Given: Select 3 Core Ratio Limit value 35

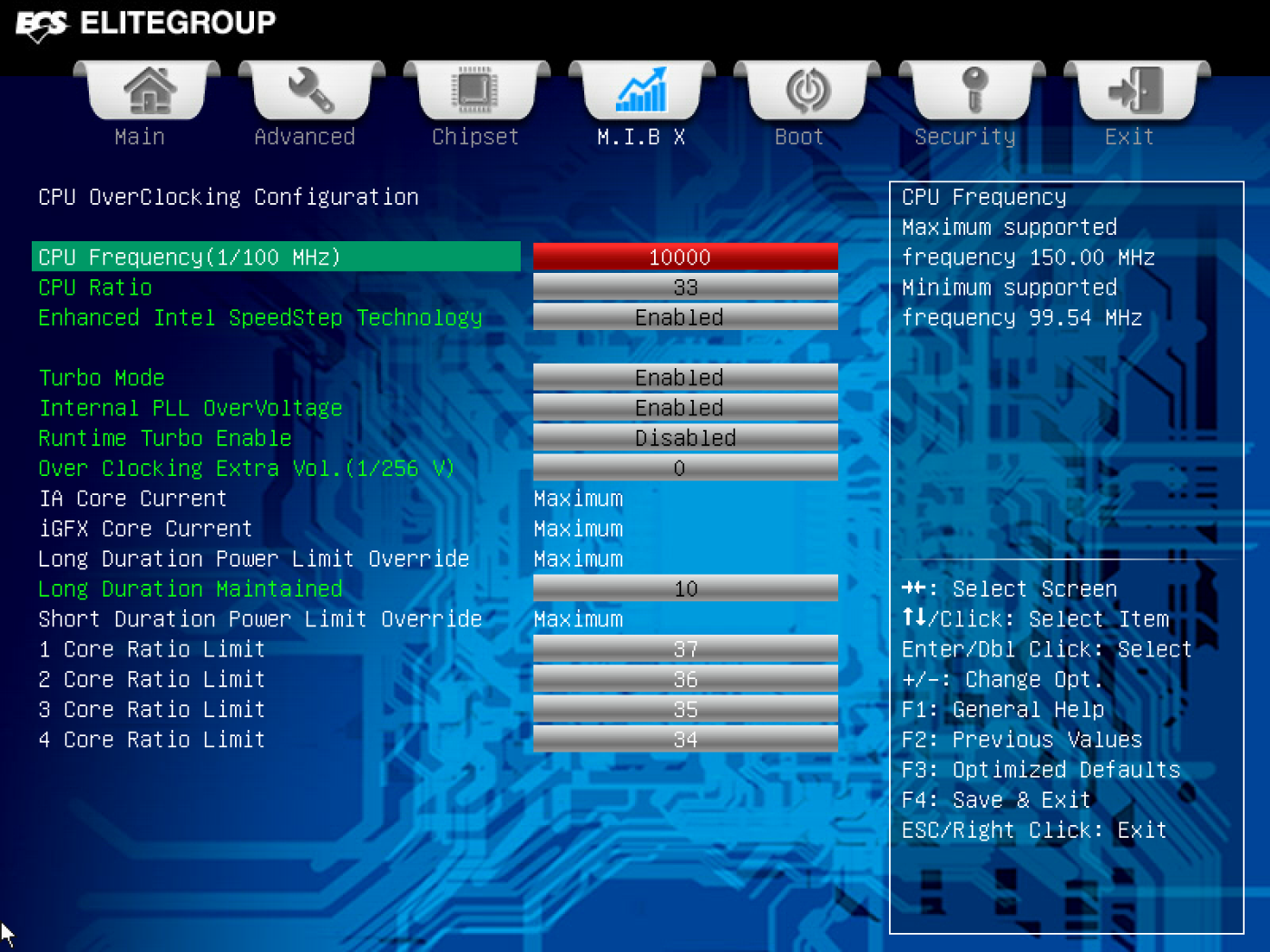Looking at the screenshot, I should point(686,709).
